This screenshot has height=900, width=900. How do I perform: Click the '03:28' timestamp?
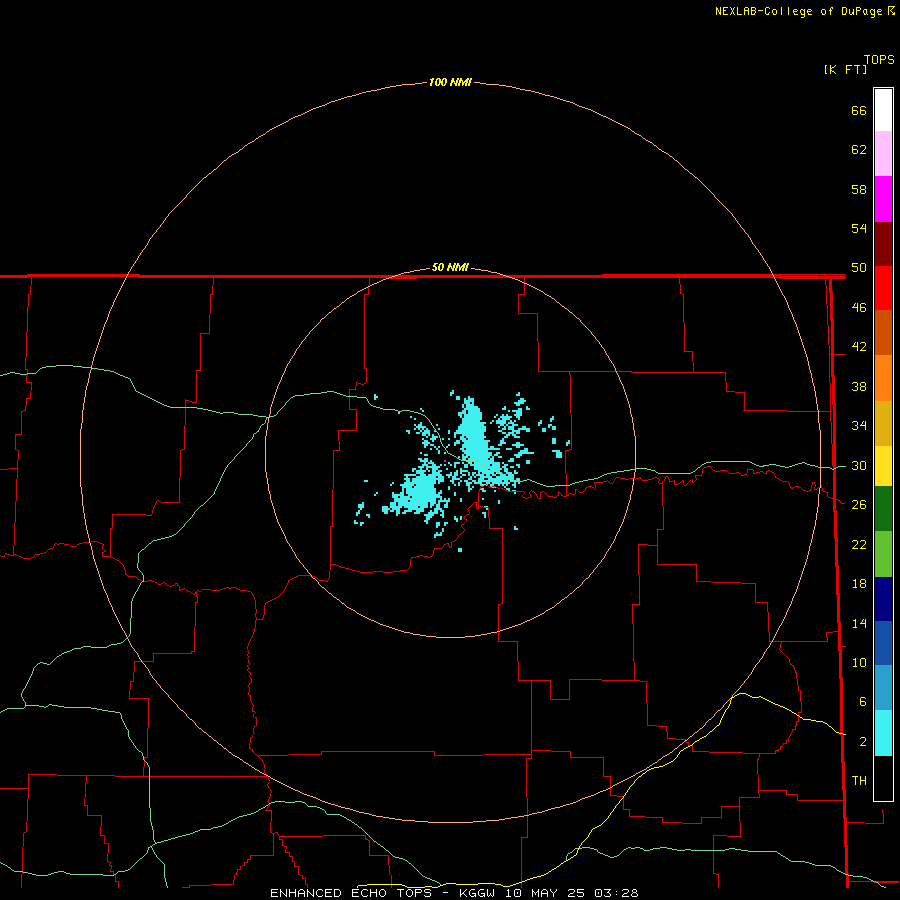tap(616, 893)
